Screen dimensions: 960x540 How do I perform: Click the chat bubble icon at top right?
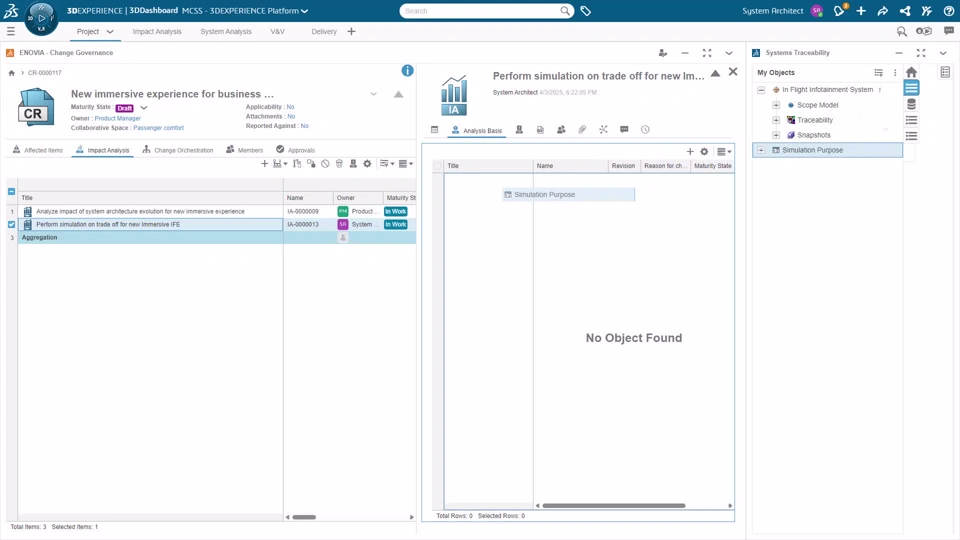[x=948, y=31]
